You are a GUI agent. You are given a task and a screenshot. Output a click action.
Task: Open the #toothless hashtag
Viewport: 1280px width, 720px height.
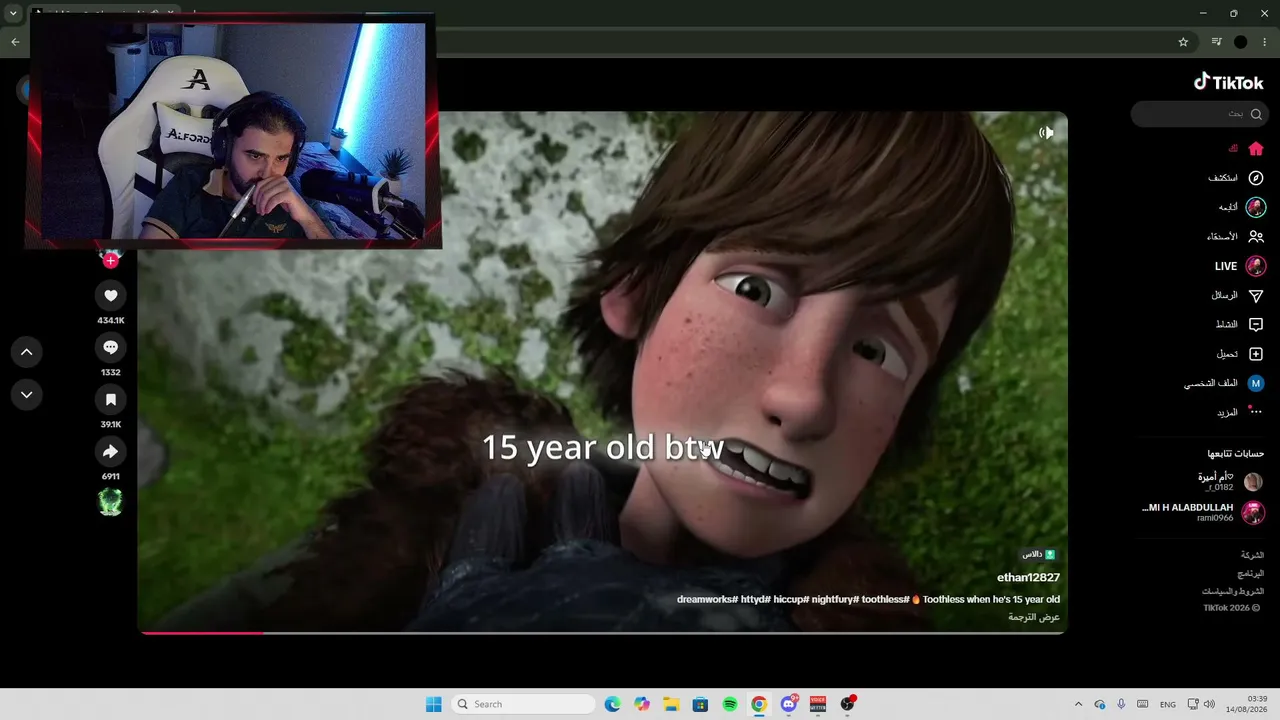tap(885, 599)
